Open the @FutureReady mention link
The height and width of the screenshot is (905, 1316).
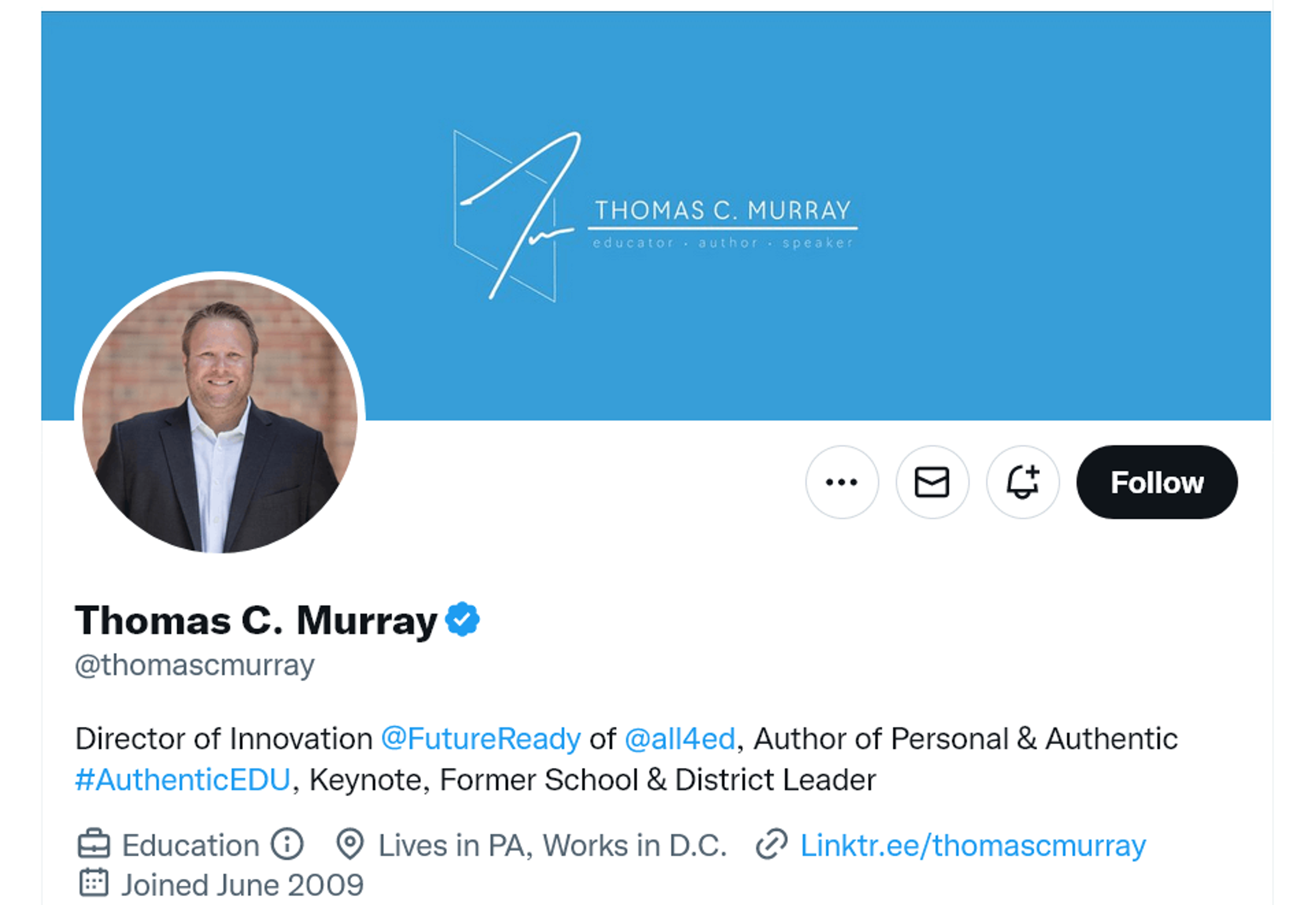point(481,738)
